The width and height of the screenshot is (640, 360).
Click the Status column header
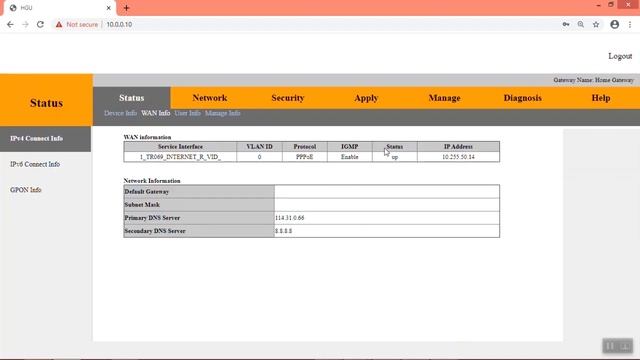[x=395, y=147]
